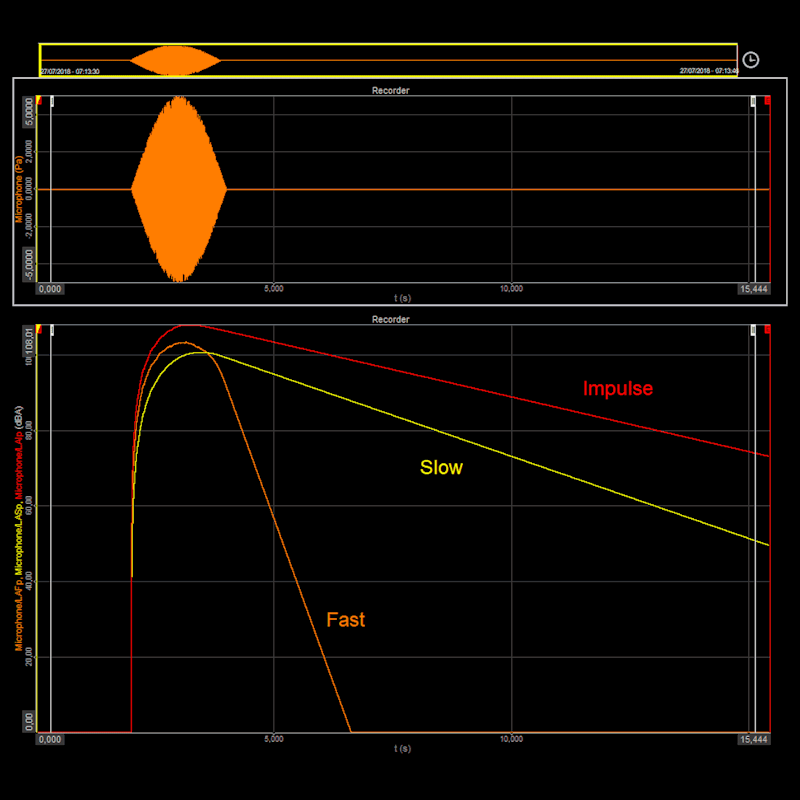
Task: Click the 0,000 start time under the upper recorder
Action: point(50,289)
